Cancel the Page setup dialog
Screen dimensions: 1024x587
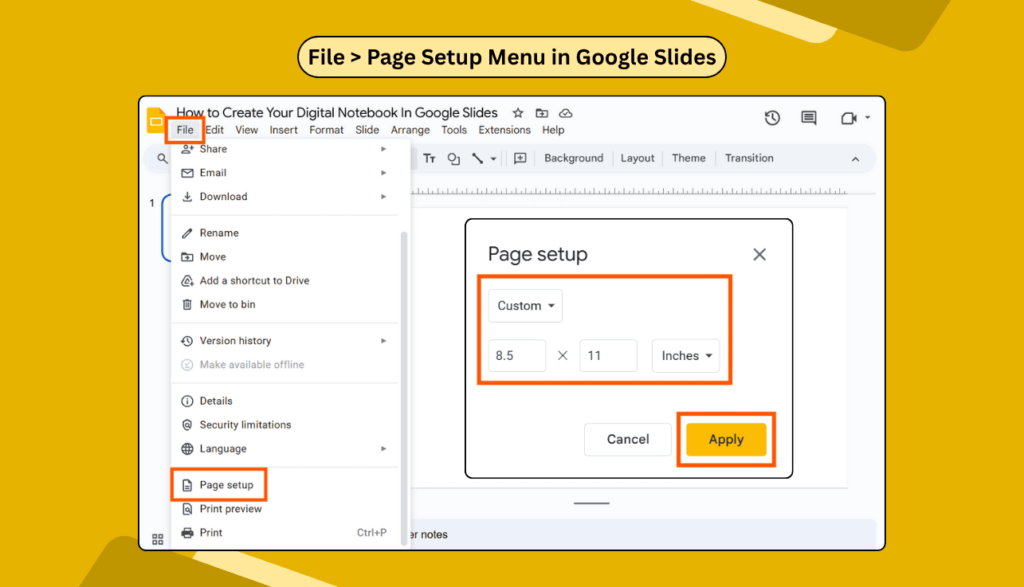[628, 439]
